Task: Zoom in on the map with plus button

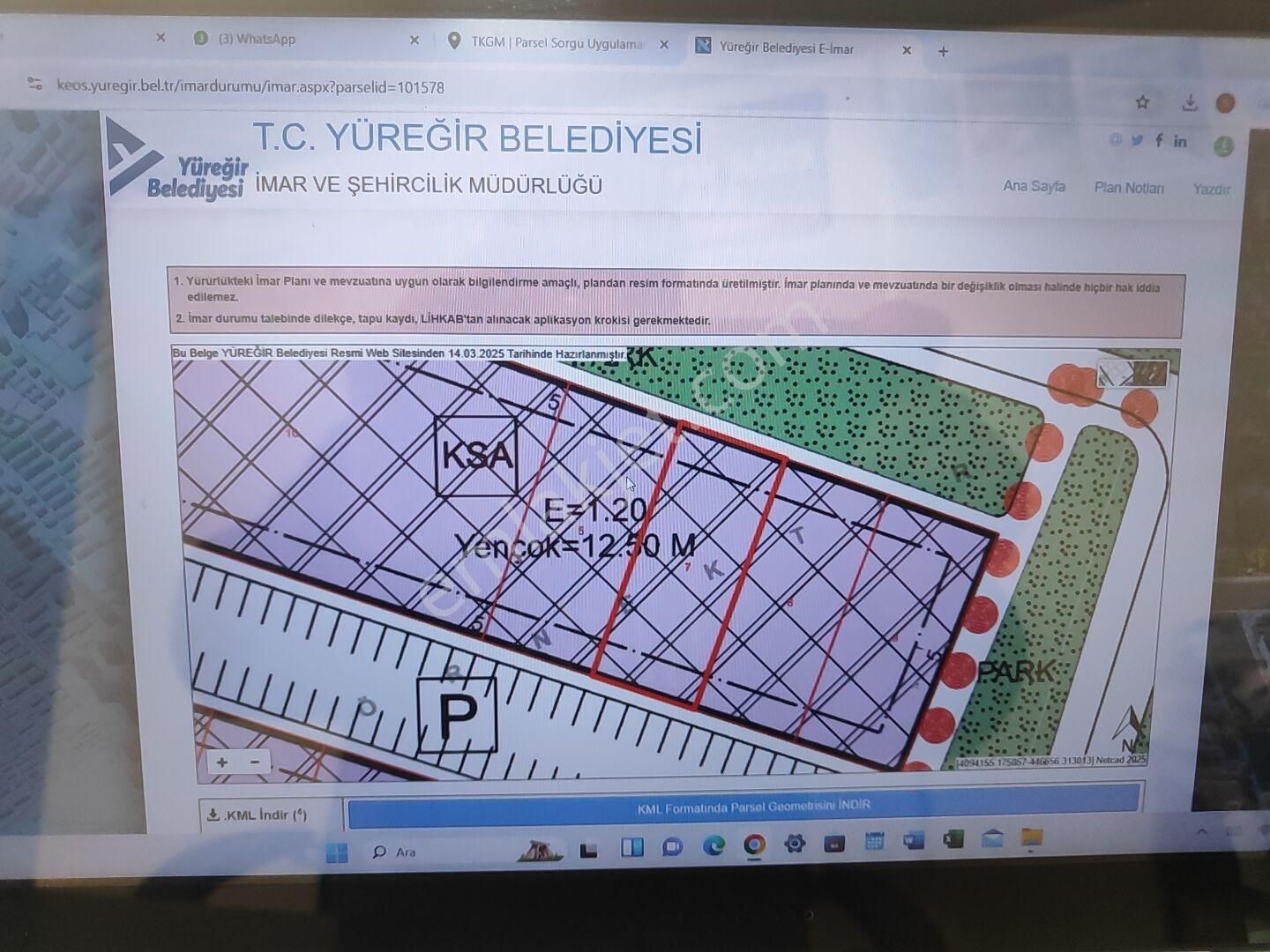Action: [222, 762]
